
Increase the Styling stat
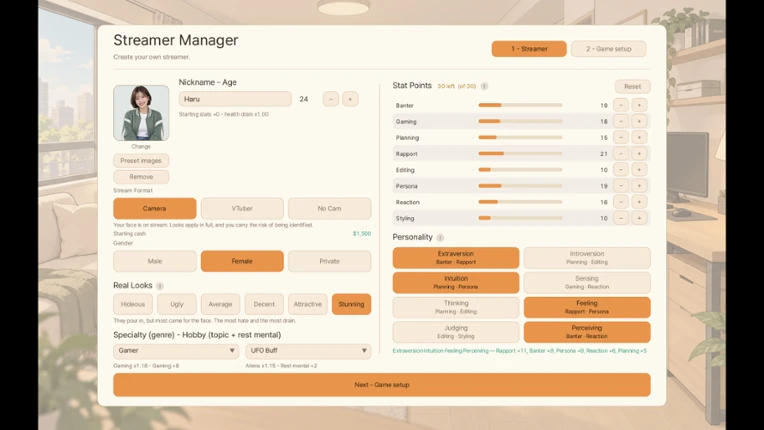(x=639, y=218)
